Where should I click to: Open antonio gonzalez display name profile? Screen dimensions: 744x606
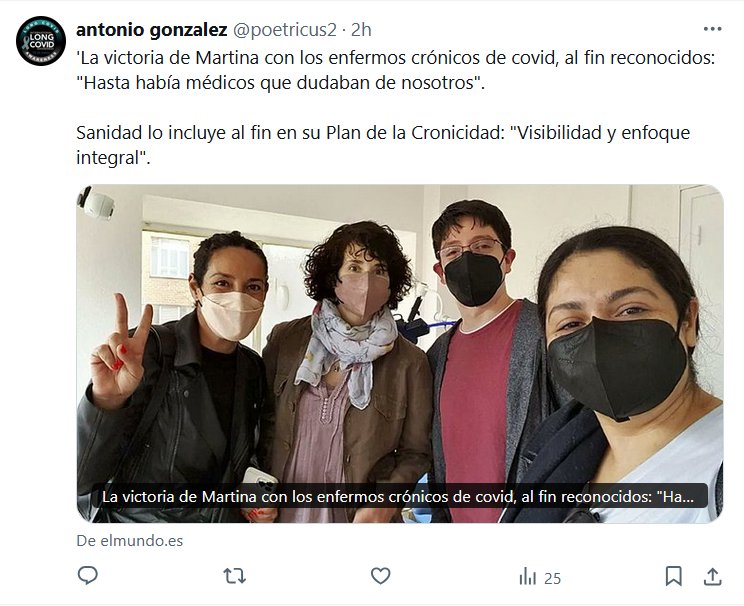pyautogui.click(x=152, y=30)
